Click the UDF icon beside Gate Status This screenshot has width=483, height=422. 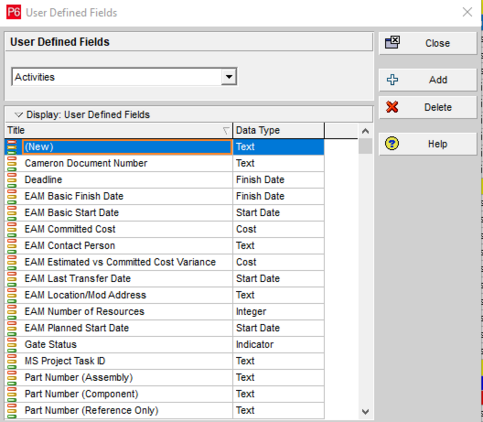[x=12, y=345]
